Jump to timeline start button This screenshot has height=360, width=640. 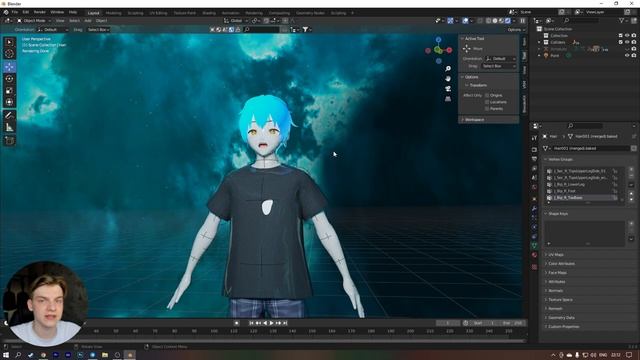pos(251,323)
